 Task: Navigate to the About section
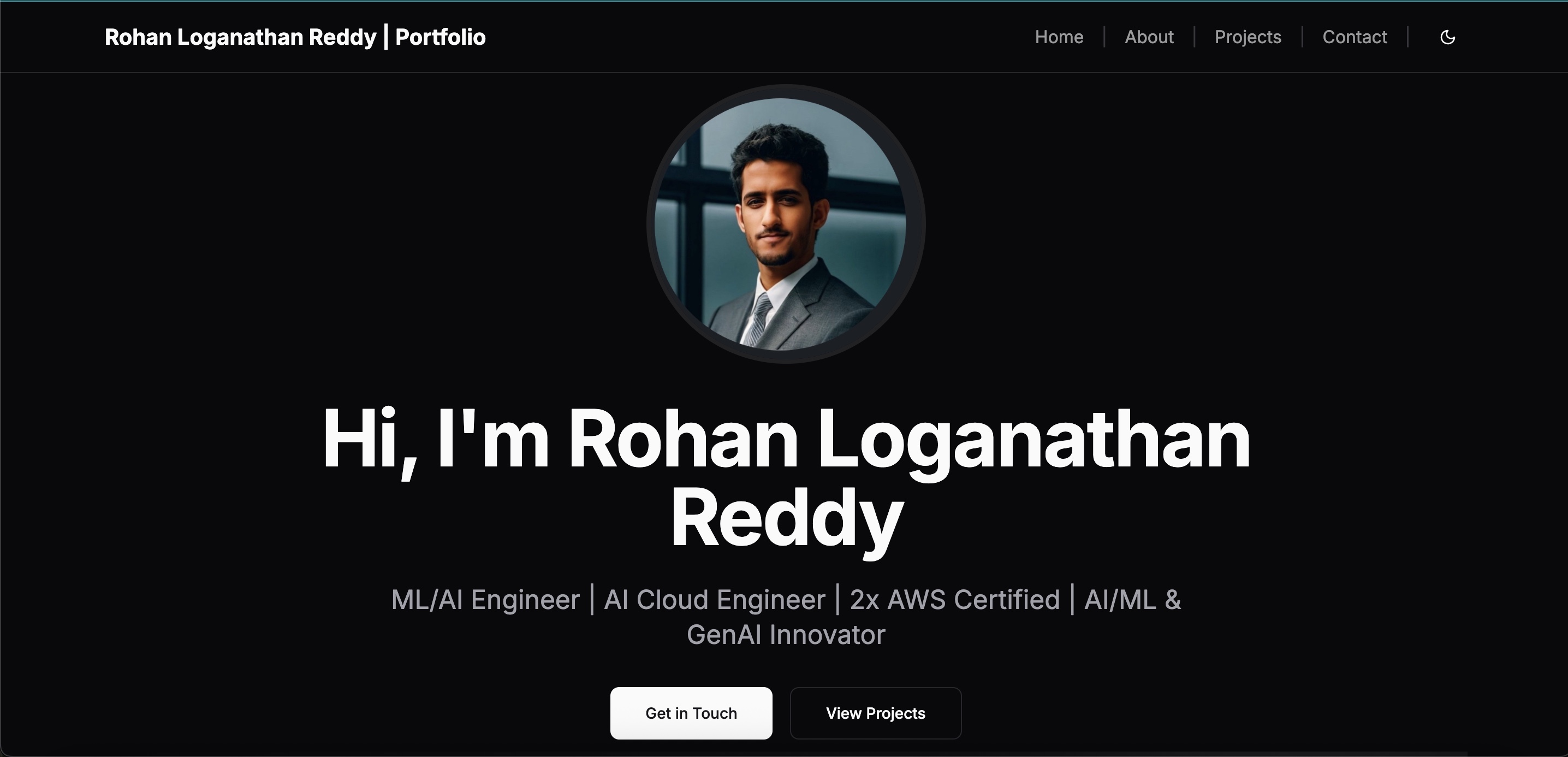(1149, 37)
